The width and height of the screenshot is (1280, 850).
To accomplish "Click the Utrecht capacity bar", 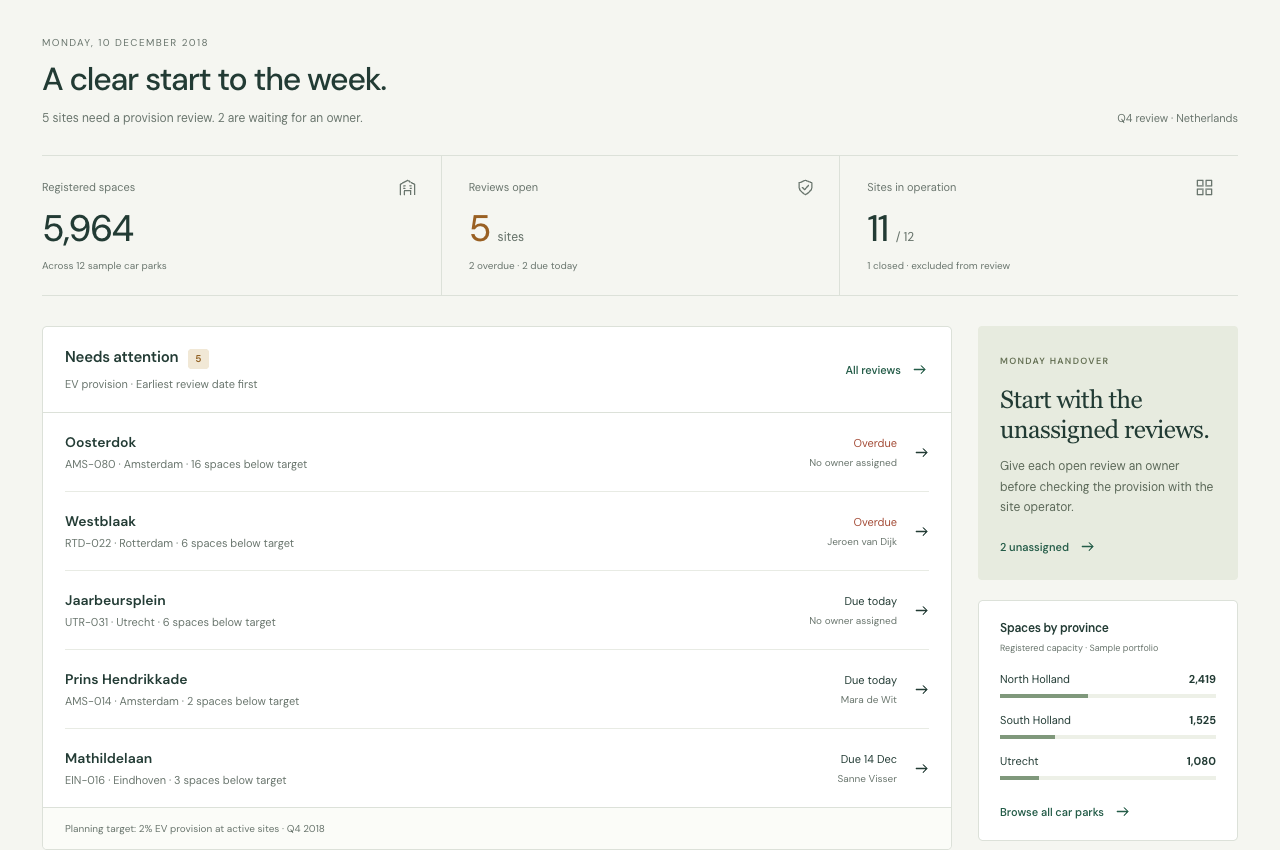I will [1108, 777].
